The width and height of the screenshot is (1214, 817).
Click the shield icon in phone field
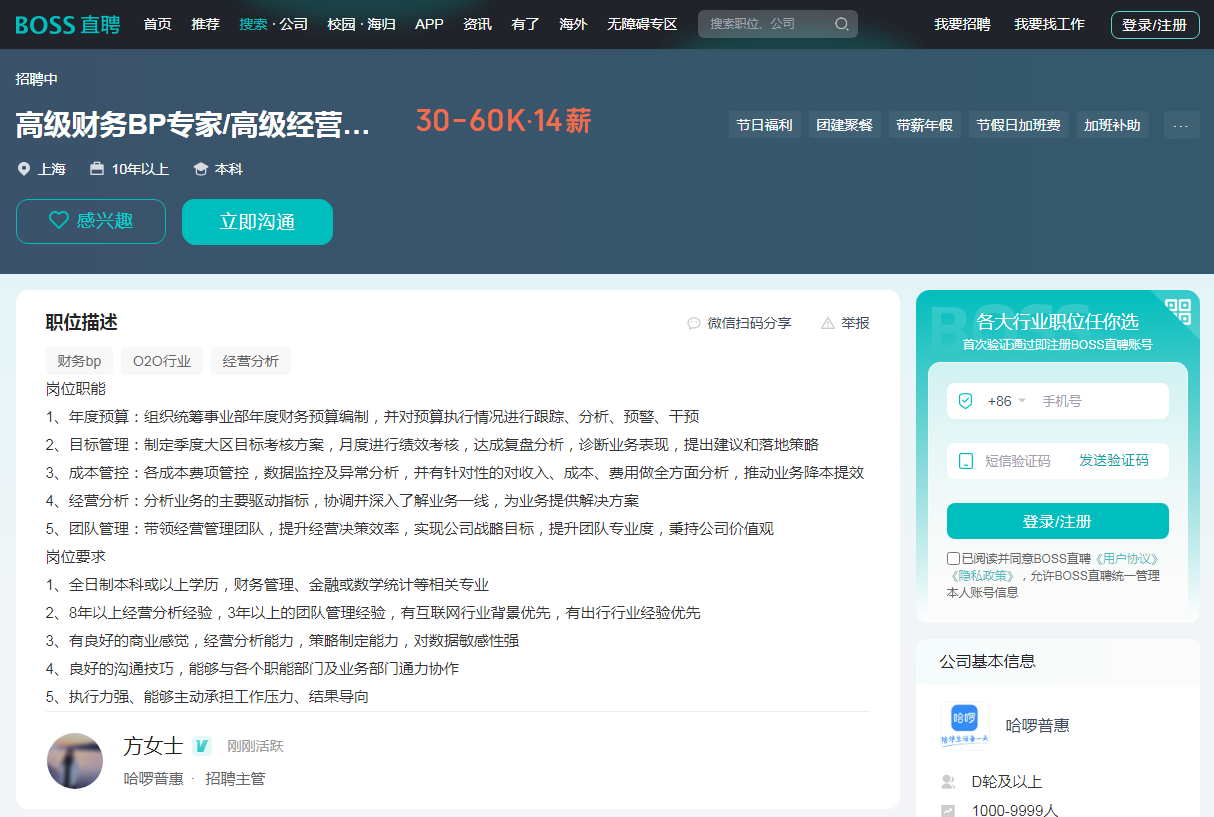pyautogui.click(x=965, y=400)
